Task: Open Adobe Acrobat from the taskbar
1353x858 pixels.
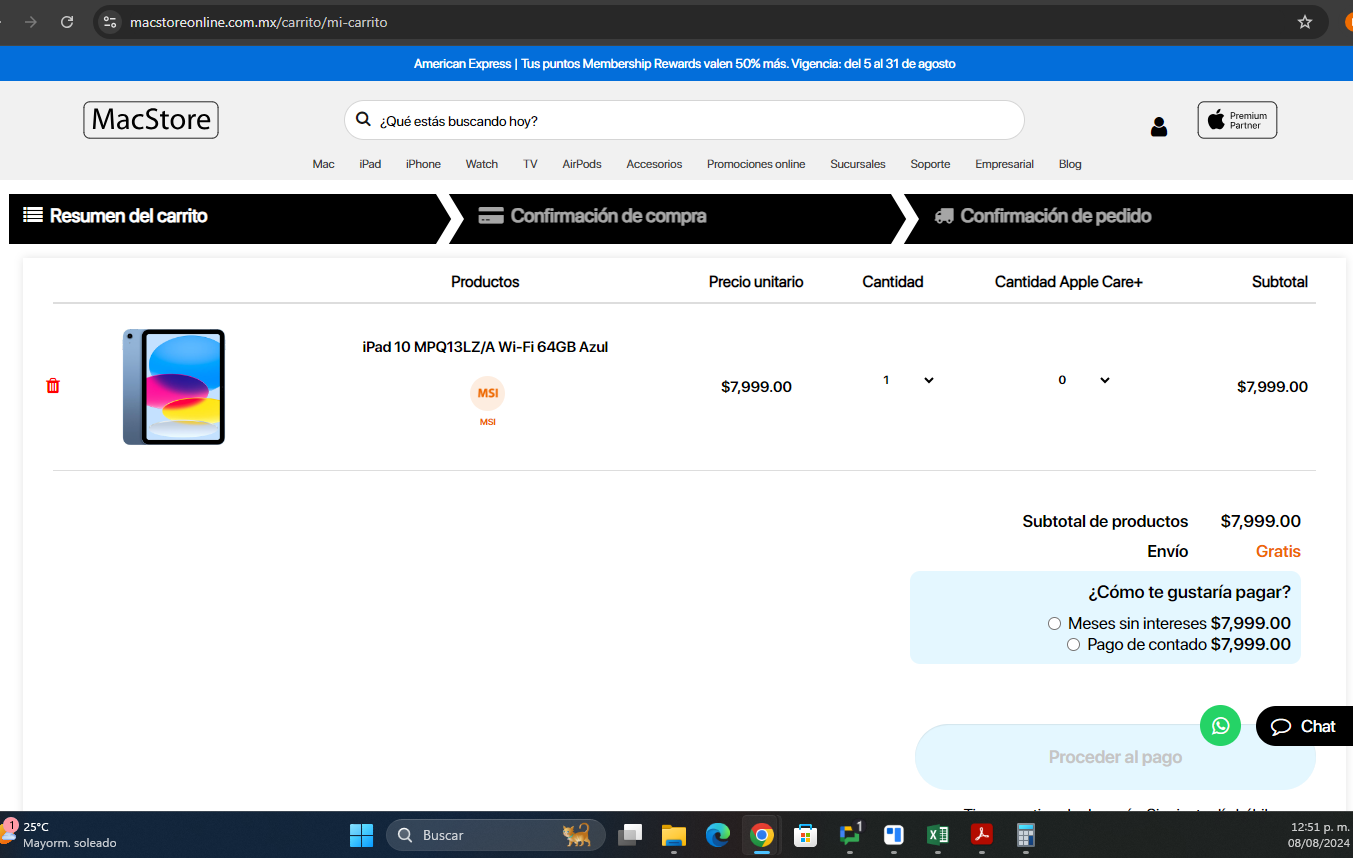Action: pyautogui.click(x=982, y=835)
